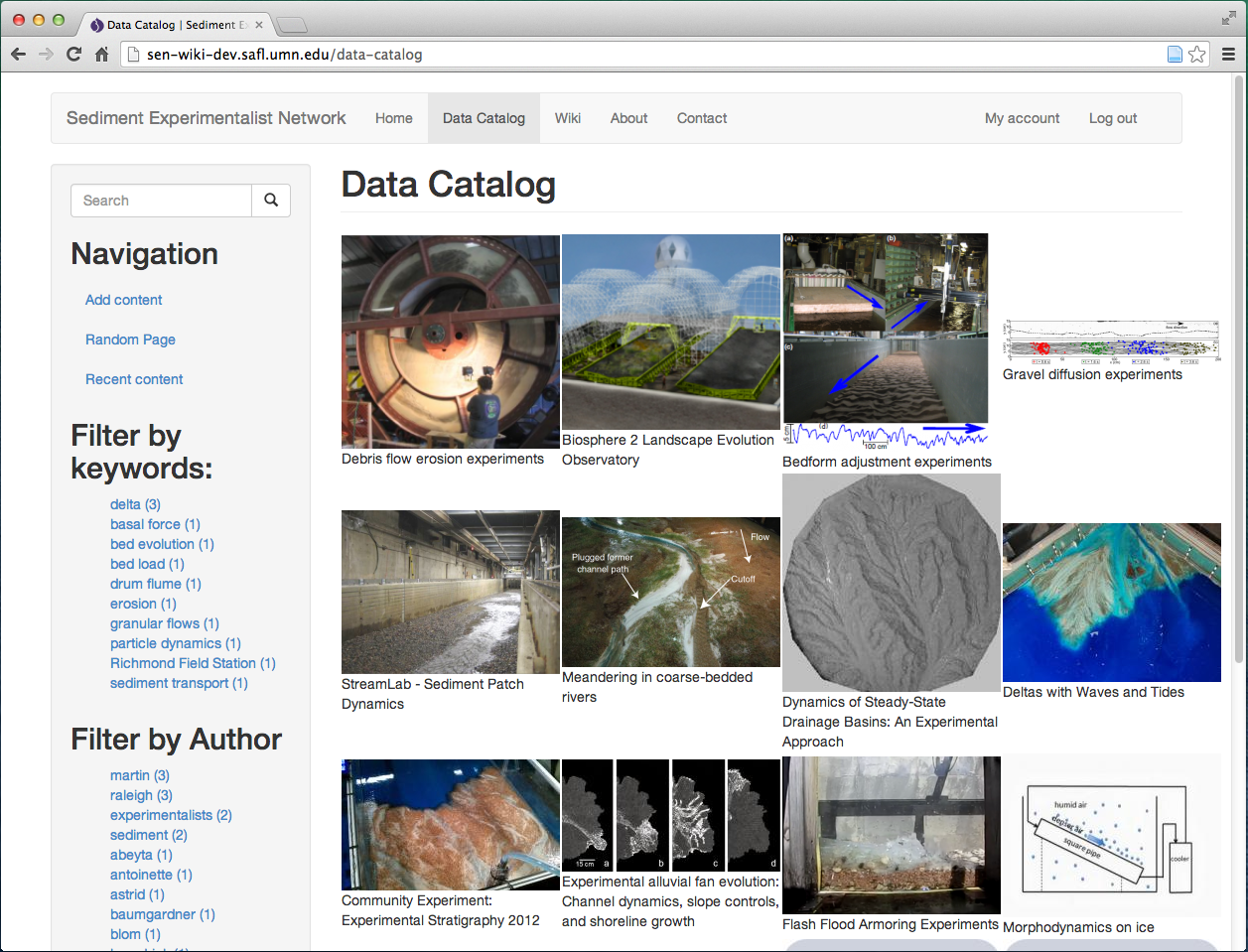Open My account link

[1023, 118]
